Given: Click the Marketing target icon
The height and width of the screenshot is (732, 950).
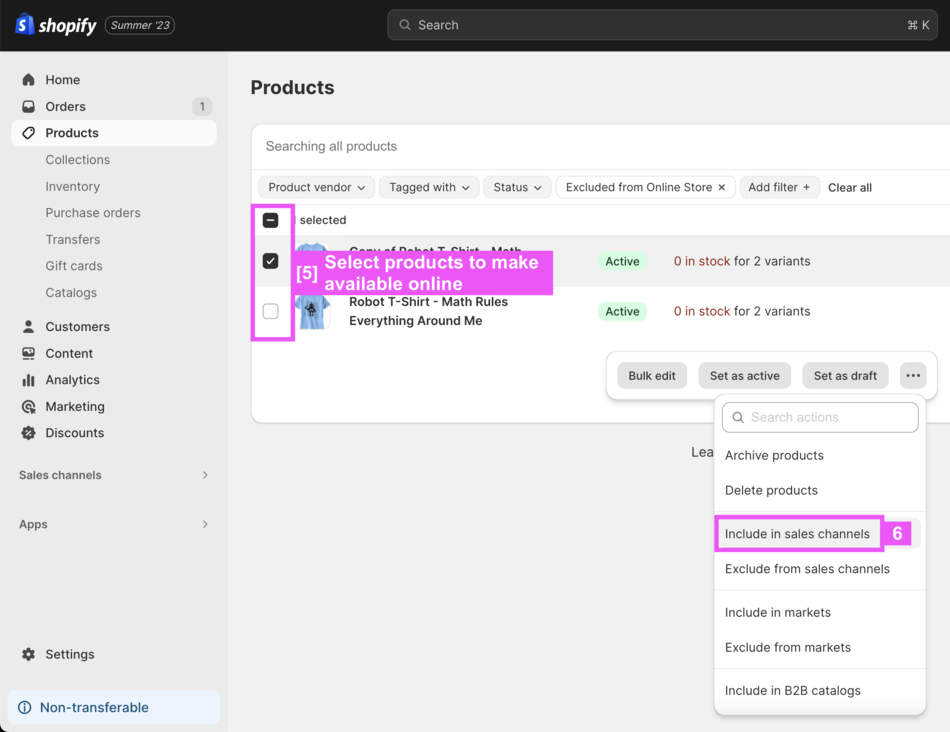Looking at the screenshot, I should 28,407.
